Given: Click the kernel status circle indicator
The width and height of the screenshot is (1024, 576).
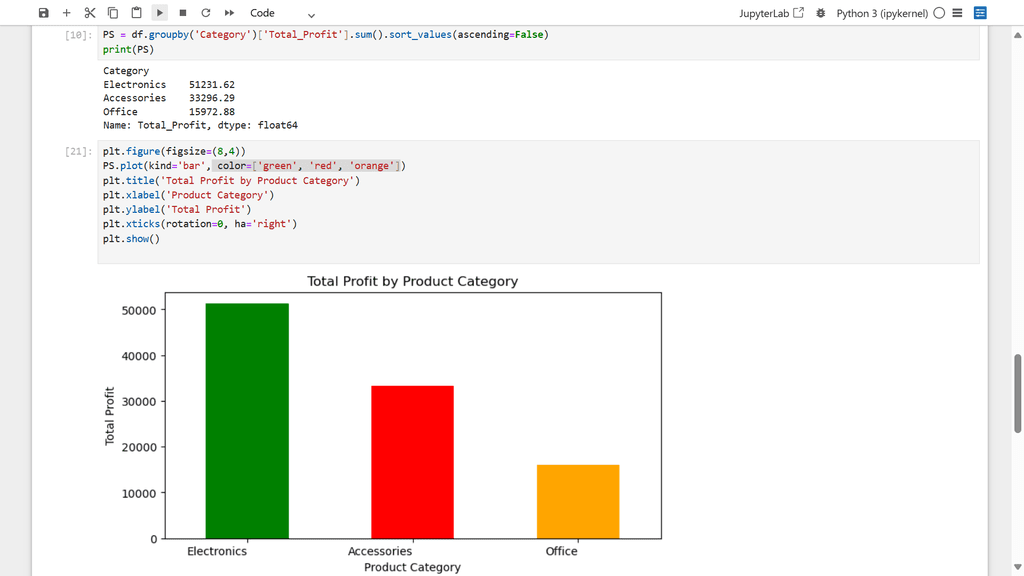Looking at the screenshot, I should [x=939, y=13].
